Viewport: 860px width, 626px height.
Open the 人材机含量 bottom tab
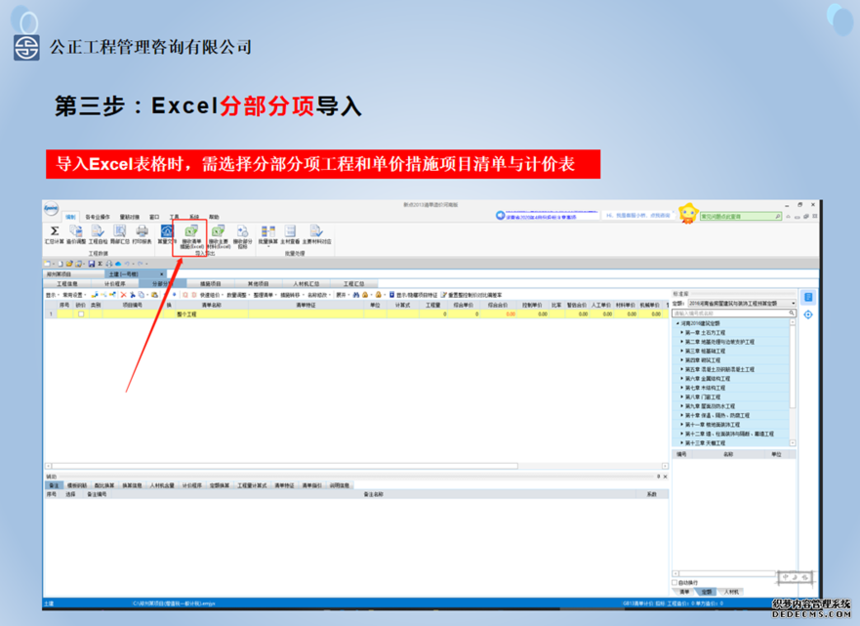(162, 486)
